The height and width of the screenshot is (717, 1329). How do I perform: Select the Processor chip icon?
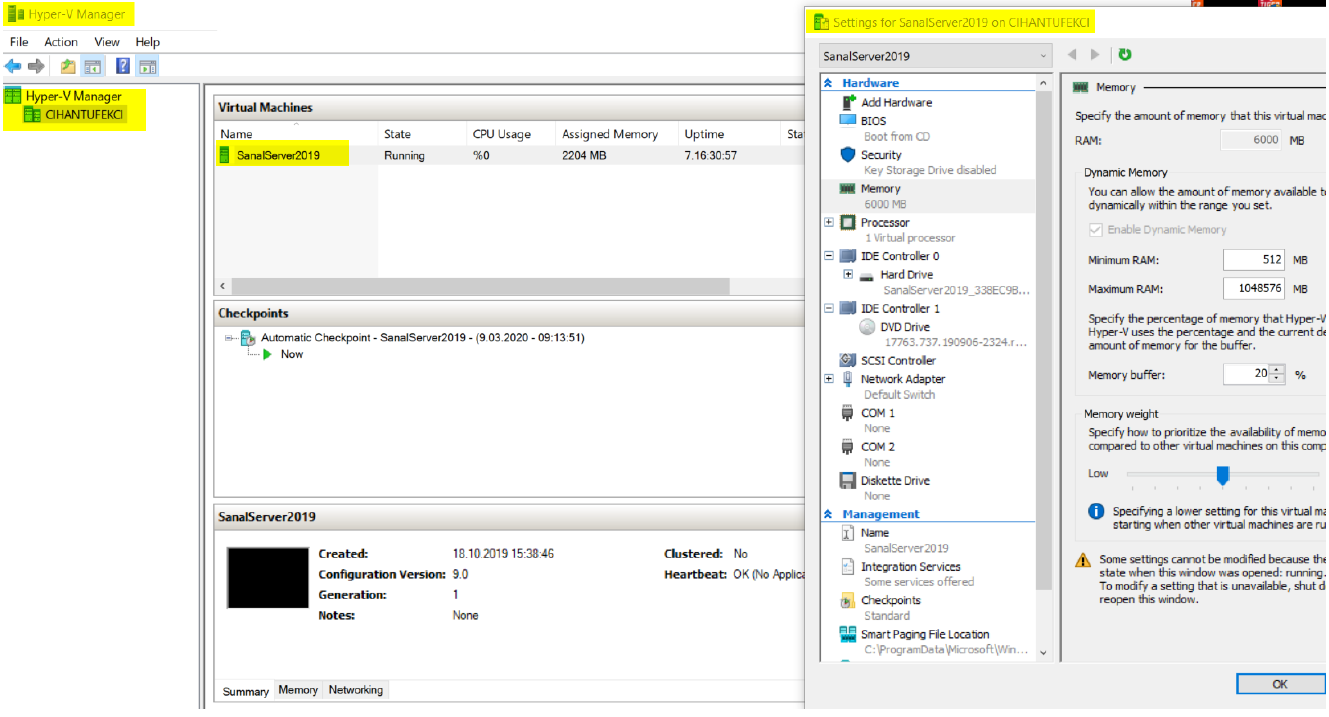pyautogui.click(x=847, y=223)
